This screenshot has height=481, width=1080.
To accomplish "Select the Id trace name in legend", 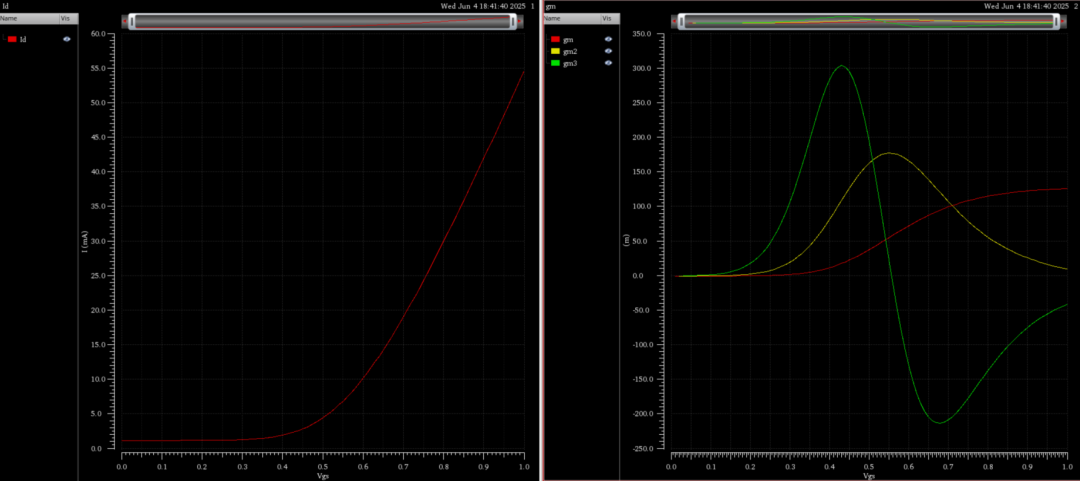I will [23, 39].
